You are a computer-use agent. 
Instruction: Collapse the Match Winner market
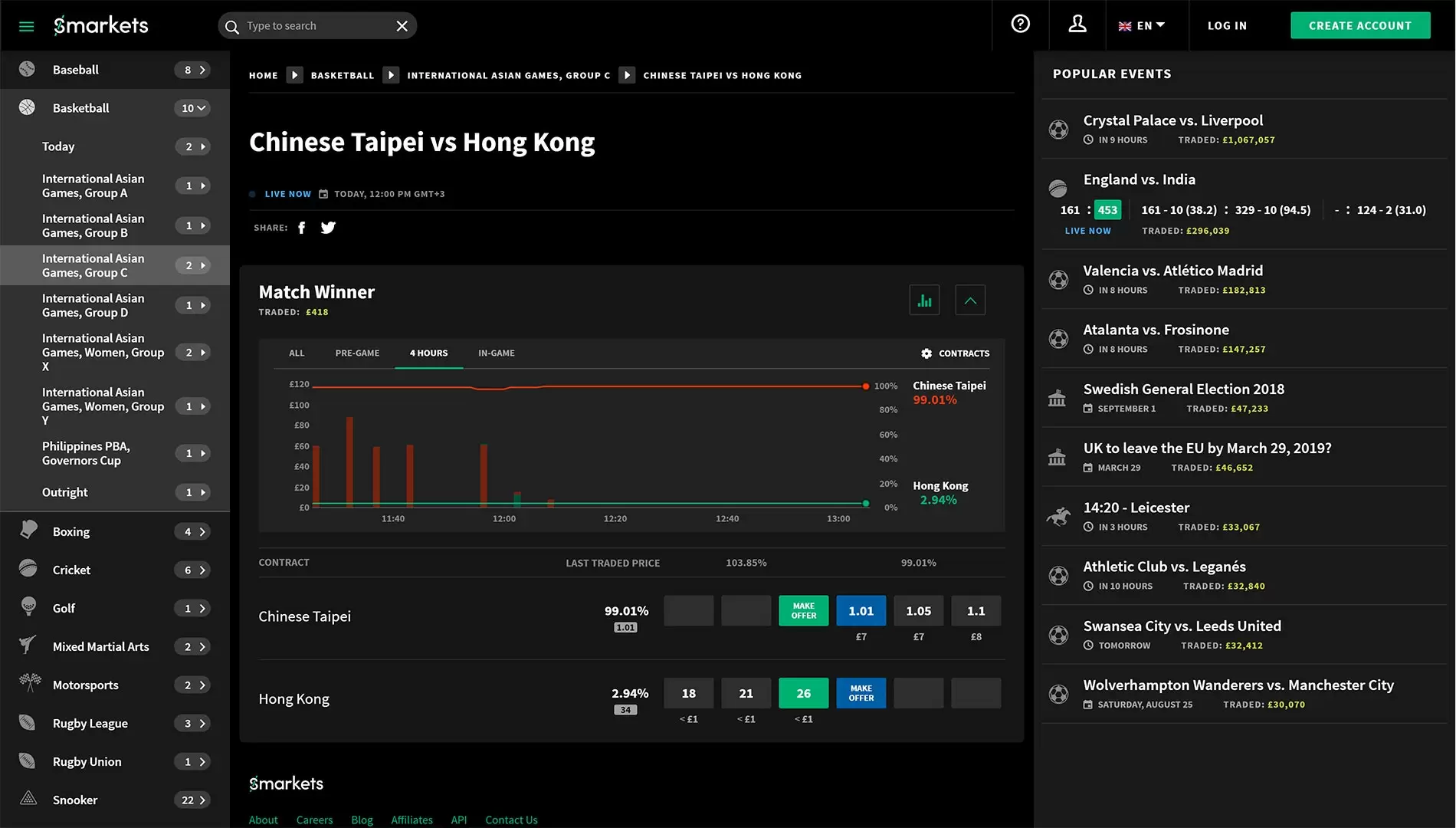click(970, 300)
